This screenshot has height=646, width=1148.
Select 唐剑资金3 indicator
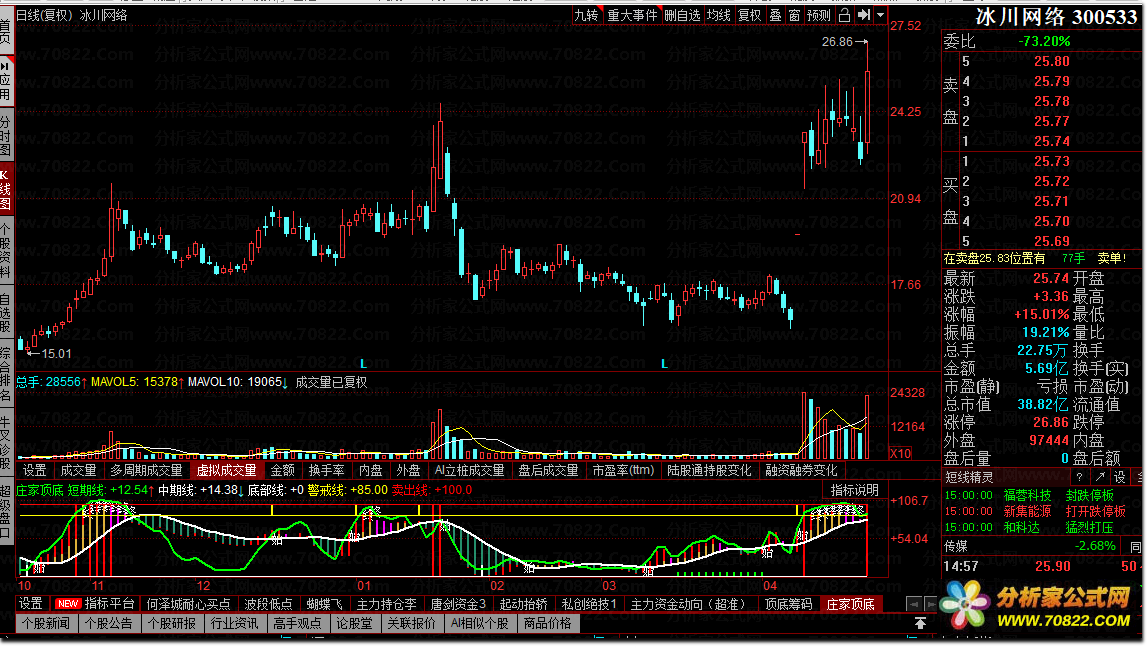click(458, 604)
